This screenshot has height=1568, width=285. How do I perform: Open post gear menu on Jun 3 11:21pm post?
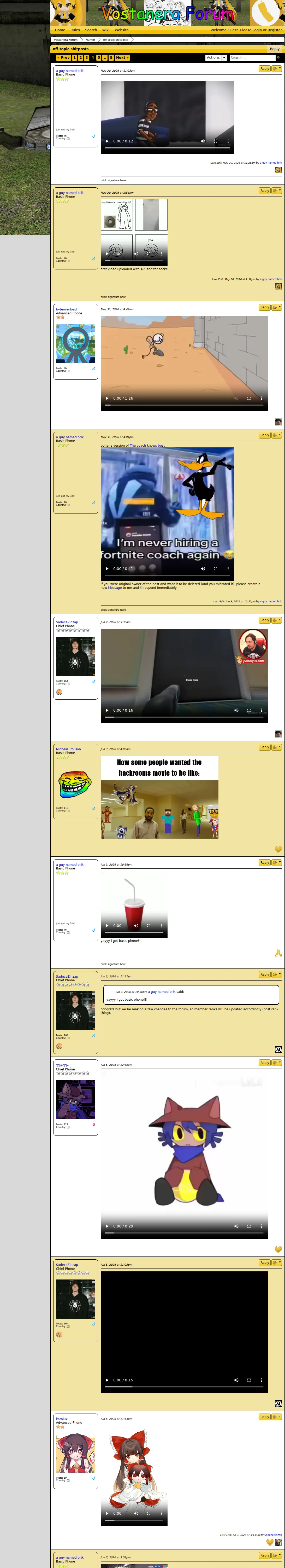tap(275, 975)
